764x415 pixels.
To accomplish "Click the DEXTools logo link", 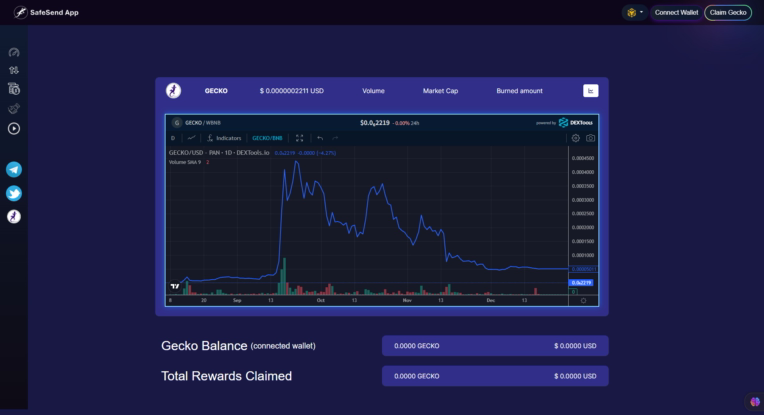I will tap(575, 123).
